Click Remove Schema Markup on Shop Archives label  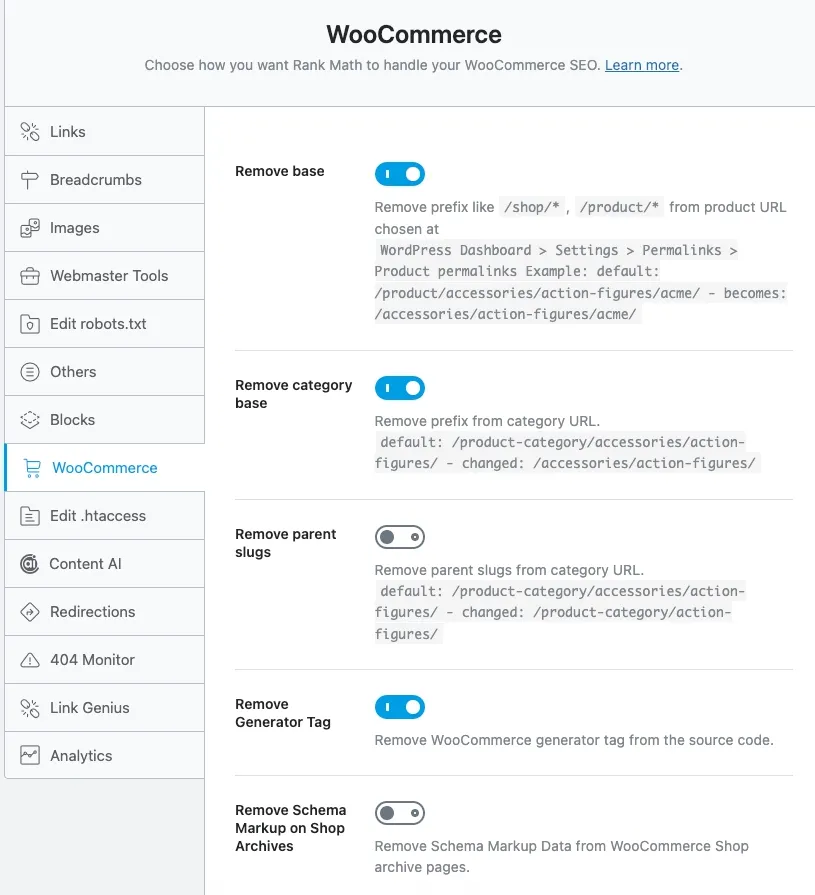pyautogui.click(x=291, y=828)
